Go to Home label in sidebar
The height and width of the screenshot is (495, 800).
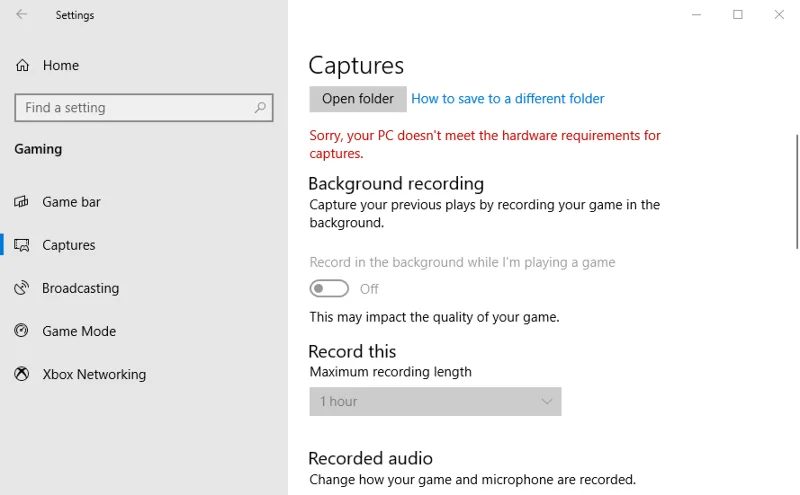click(x=61, y=65)
